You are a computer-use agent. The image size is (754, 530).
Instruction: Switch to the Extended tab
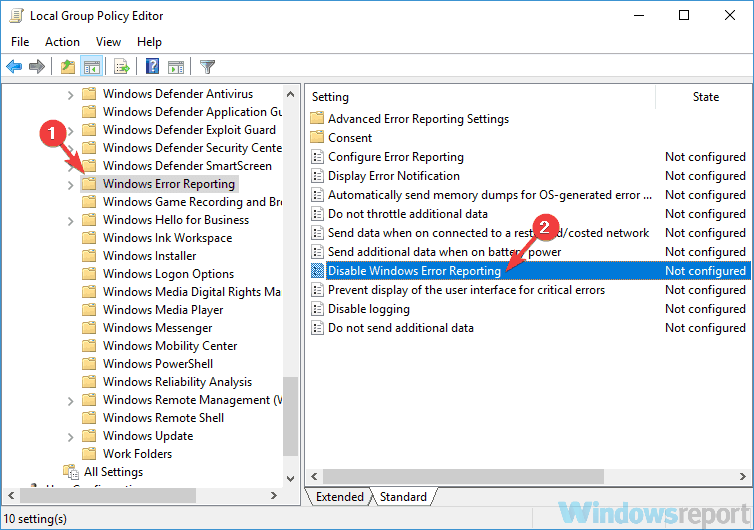(339, 497)
